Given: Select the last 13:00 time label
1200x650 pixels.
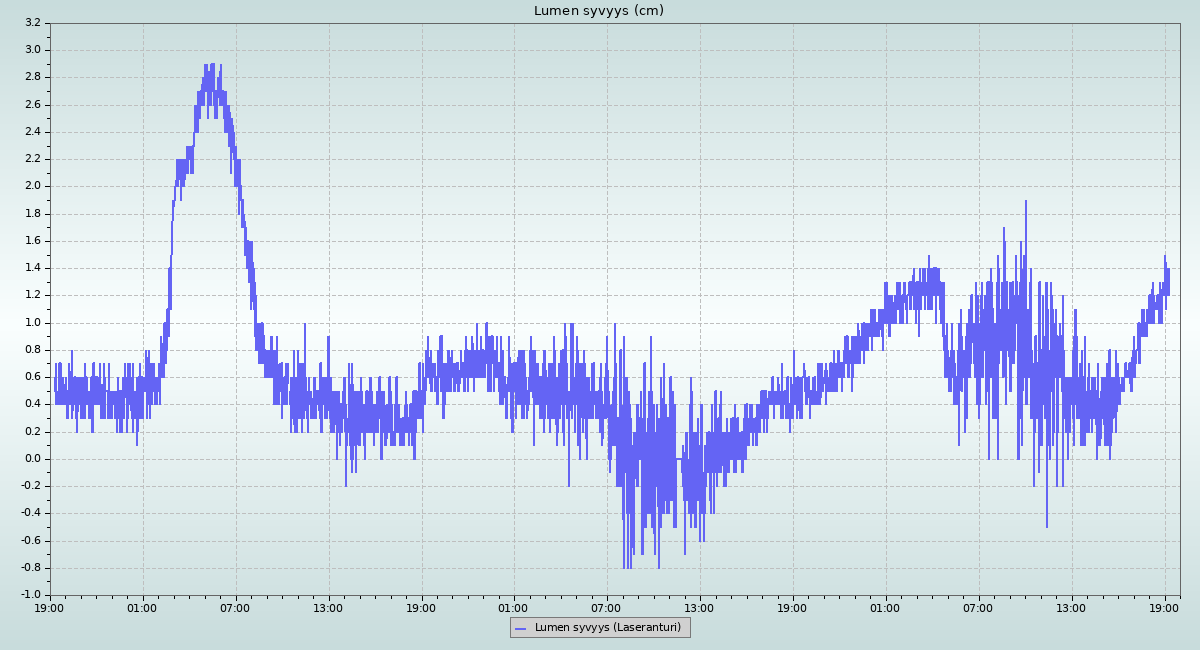Looking at the screenshot, I should (1071, 607).
